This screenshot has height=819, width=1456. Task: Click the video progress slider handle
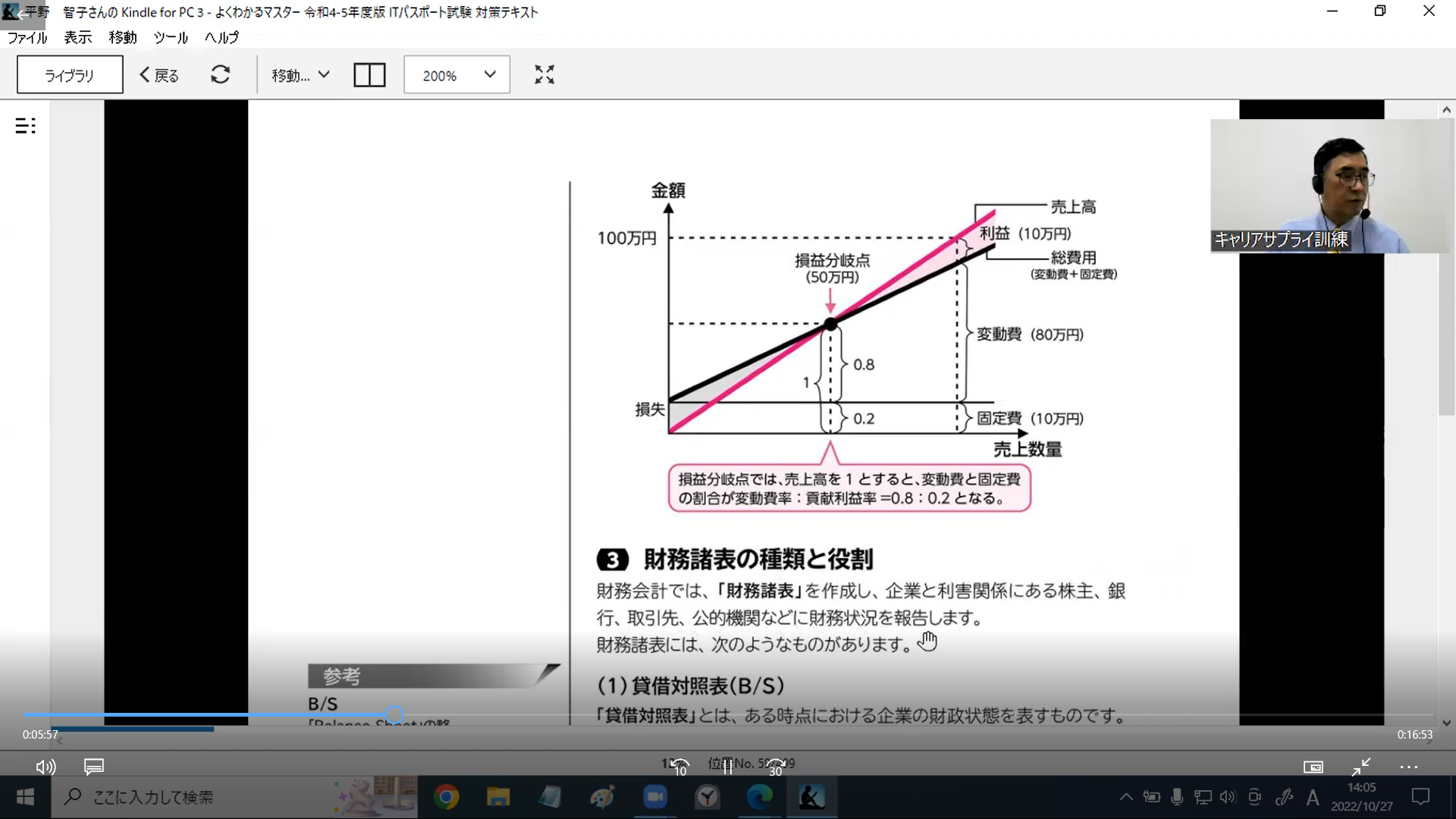coord(394,714)
